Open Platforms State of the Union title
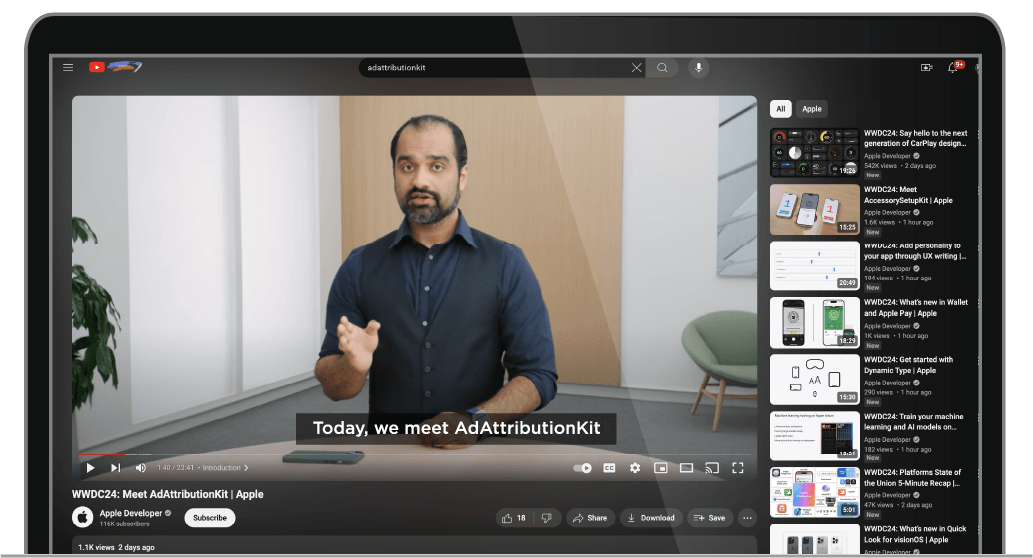Image resolution: width=1033 pixels, height=558 pixels. 912,478
